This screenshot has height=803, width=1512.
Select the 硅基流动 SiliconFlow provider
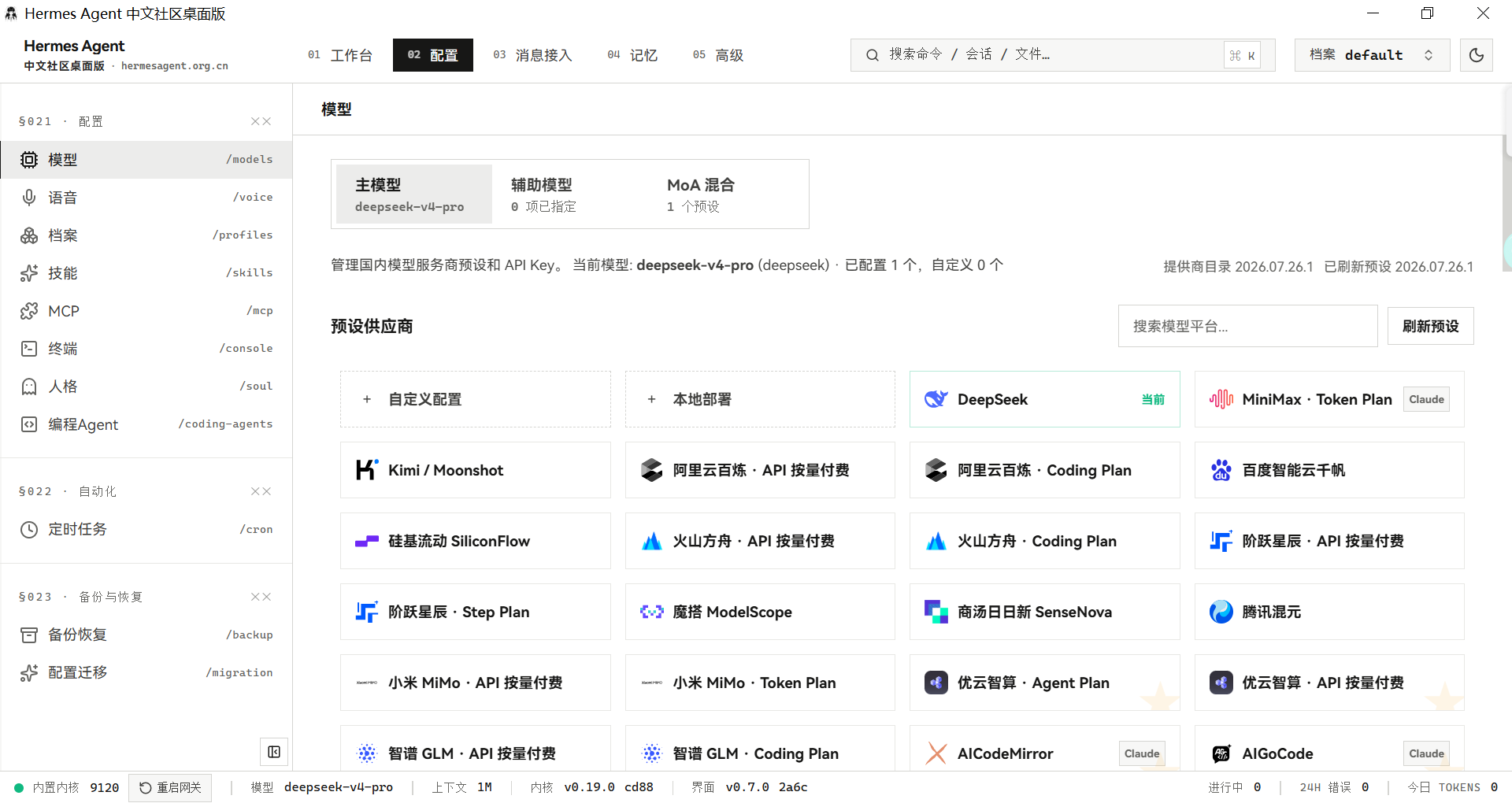point(476,541)
